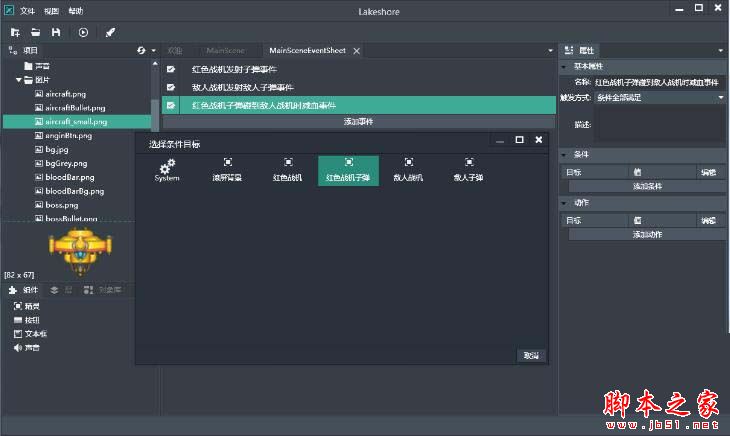The height and width of the screenshot is (436, 730).
Task: Select the 滚屏背景 sprite target
Action: click(227, 170)
